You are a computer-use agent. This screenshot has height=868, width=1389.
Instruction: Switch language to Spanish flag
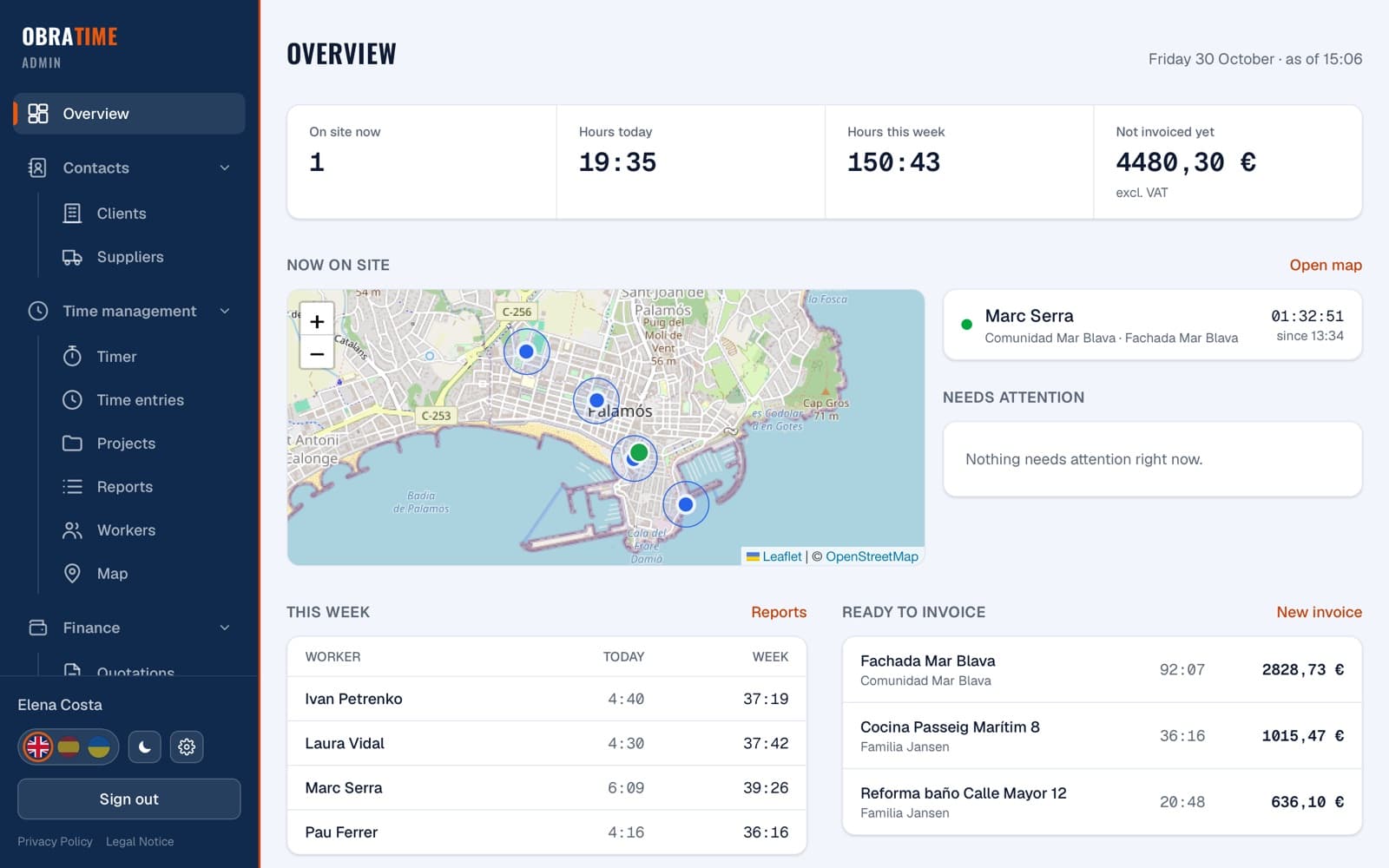tap(69, 746)
